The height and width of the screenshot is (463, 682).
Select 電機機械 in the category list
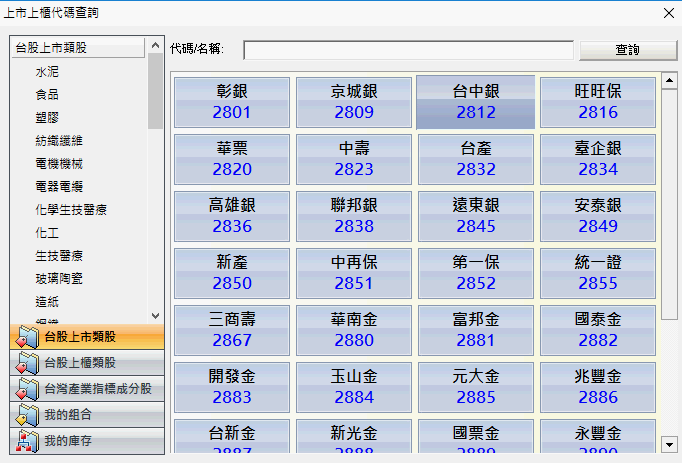click(59, 164)
